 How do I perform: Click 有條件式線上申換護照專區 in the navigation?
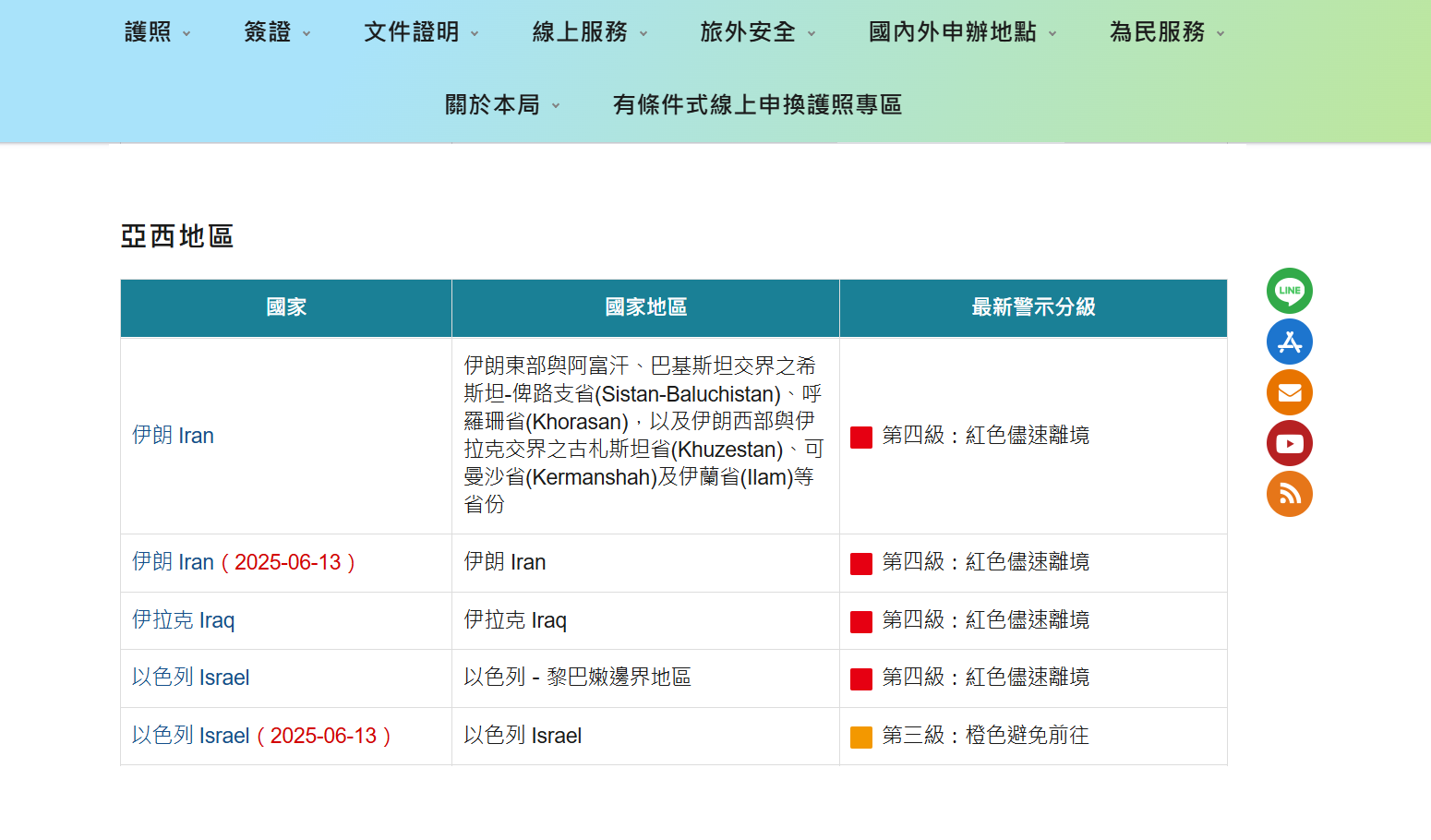(757, 105)
